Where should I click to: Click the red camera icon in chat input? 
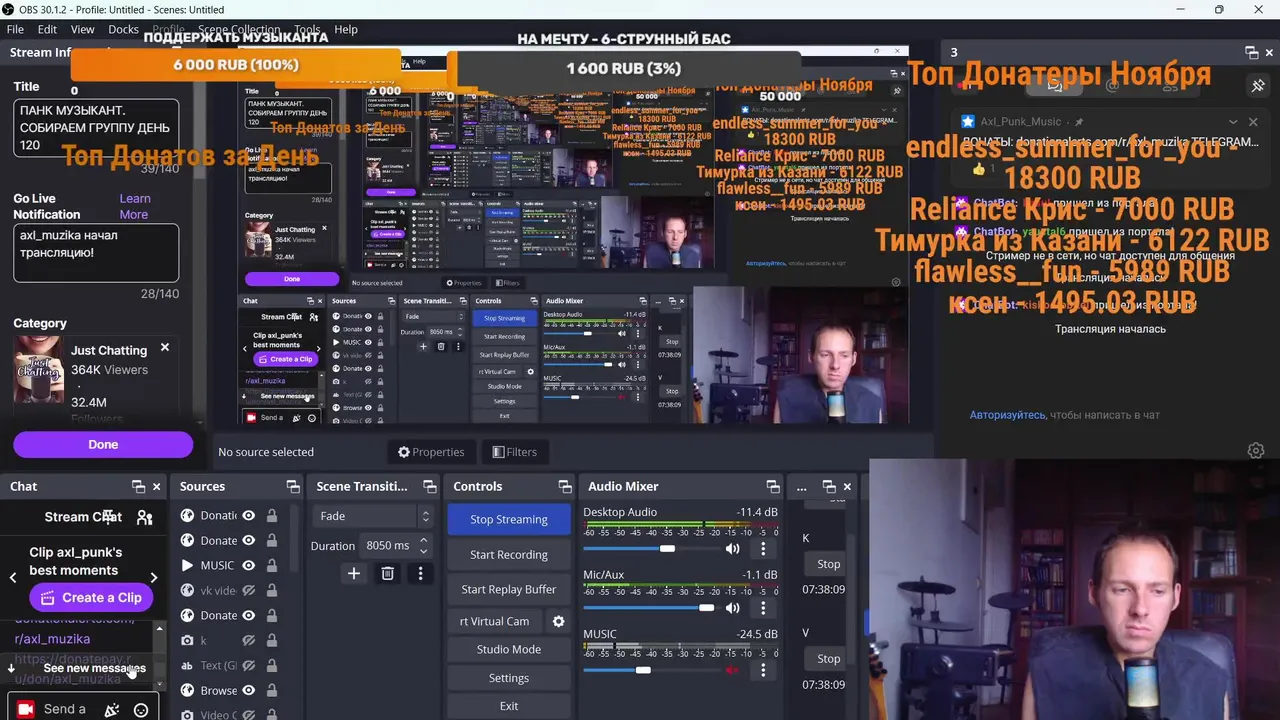tap(26, 709)
